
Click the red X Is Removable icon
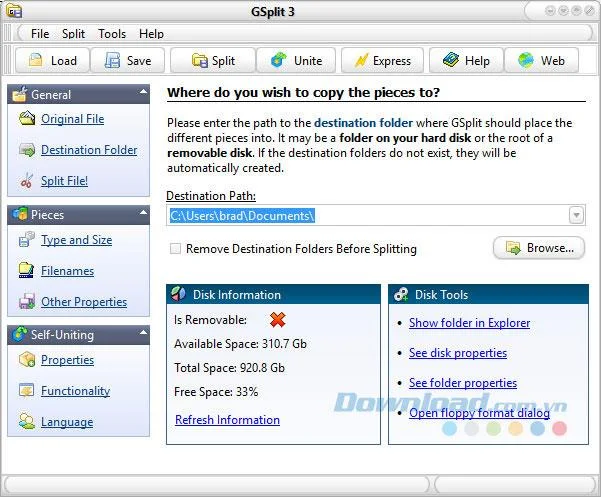pos(278,320)
